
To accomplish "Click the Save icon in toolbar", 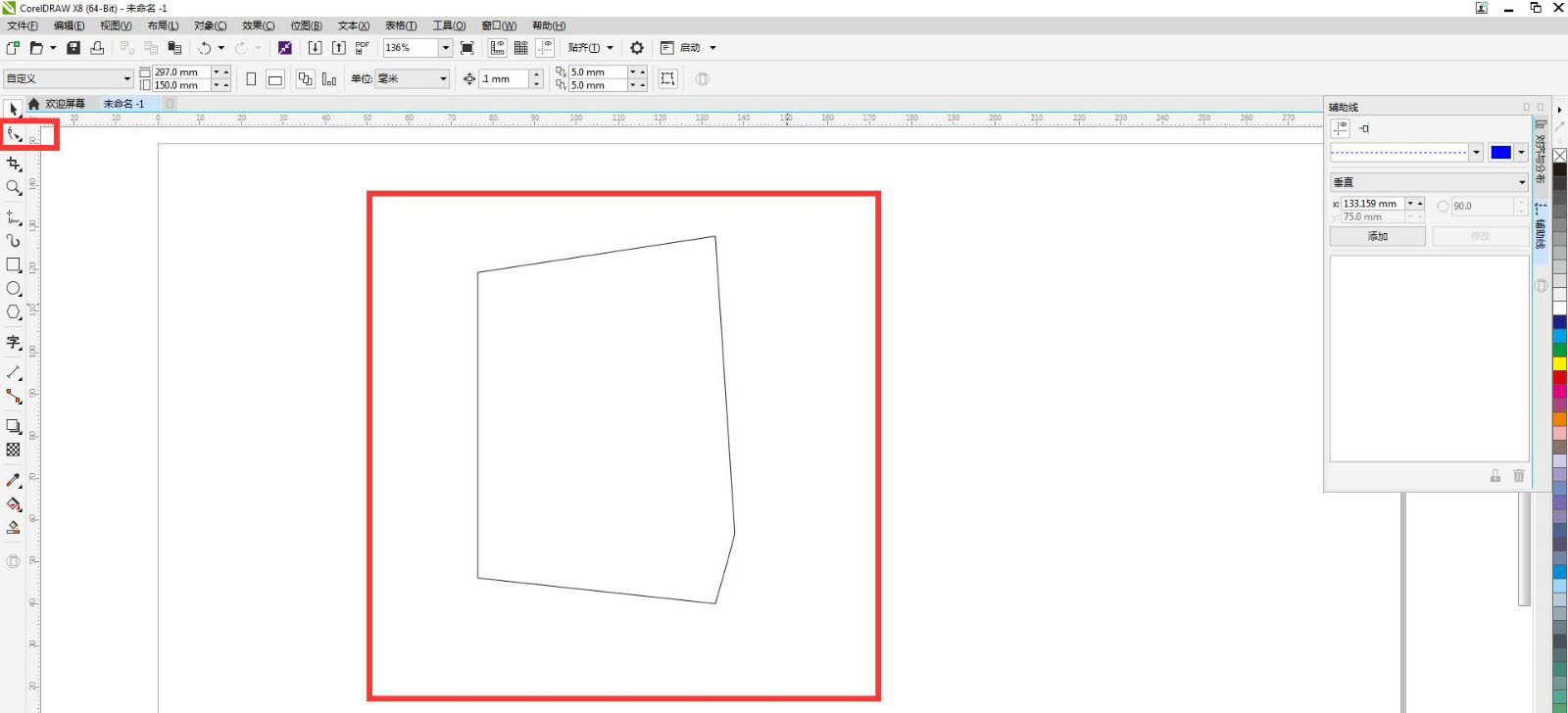I will (x=73, y=48).
